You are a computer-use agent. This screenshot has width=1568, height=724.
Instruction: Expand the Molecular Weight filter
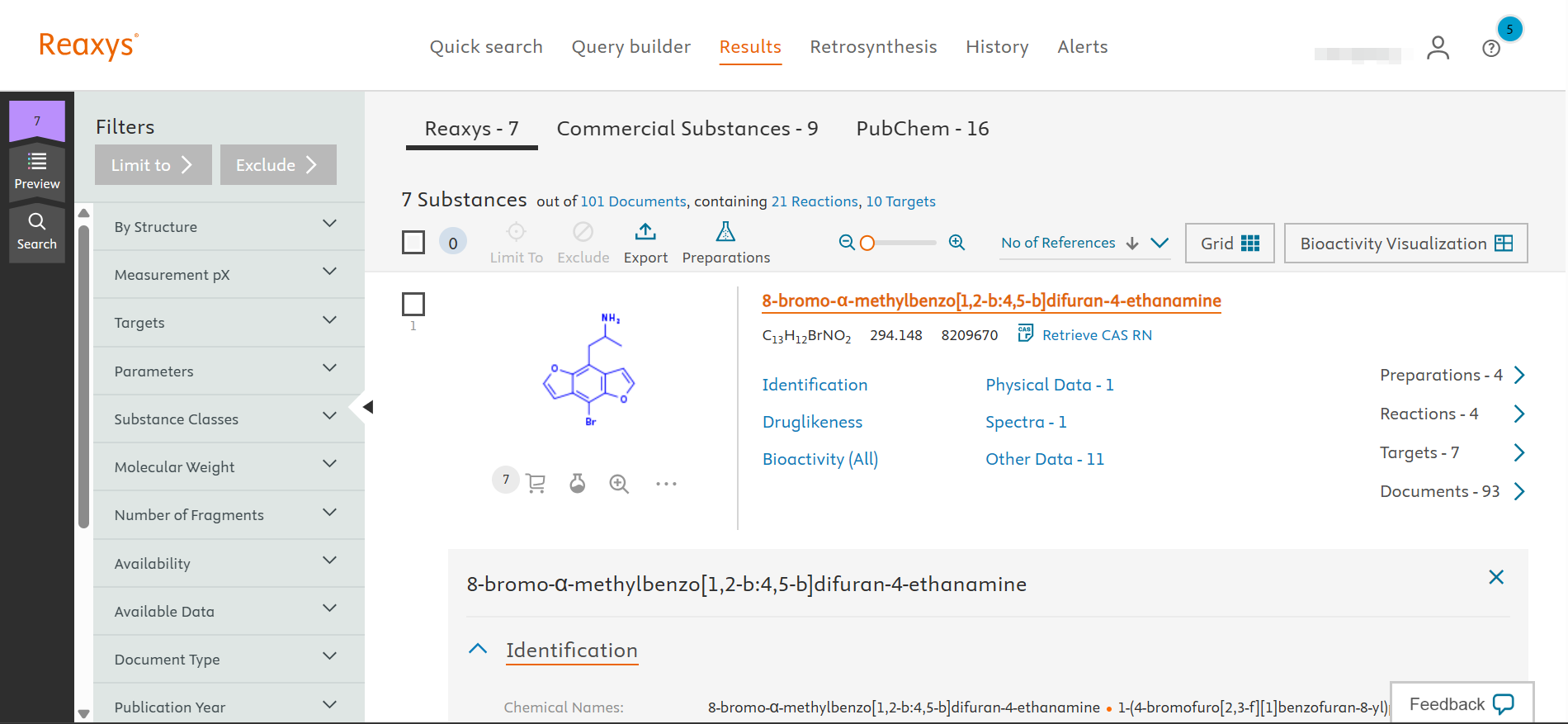point(229,466)
